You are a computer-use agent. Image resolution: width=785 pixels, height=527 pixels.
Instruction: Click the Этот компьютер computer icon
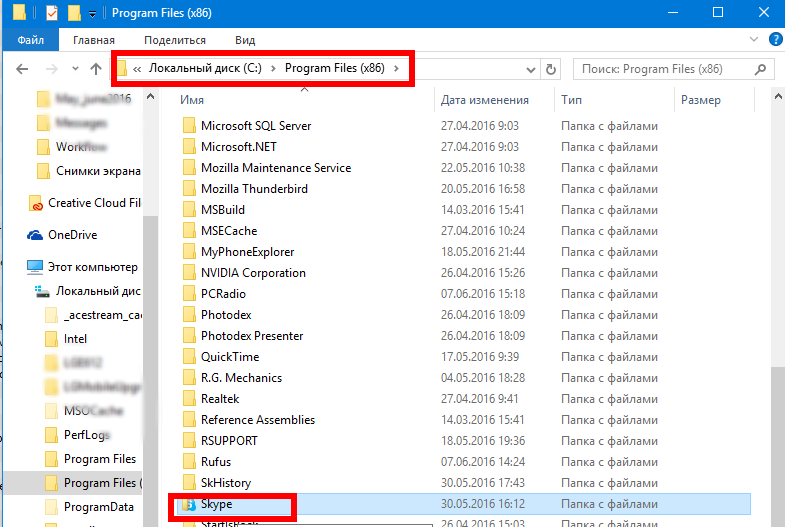click(x=35, y=267)
